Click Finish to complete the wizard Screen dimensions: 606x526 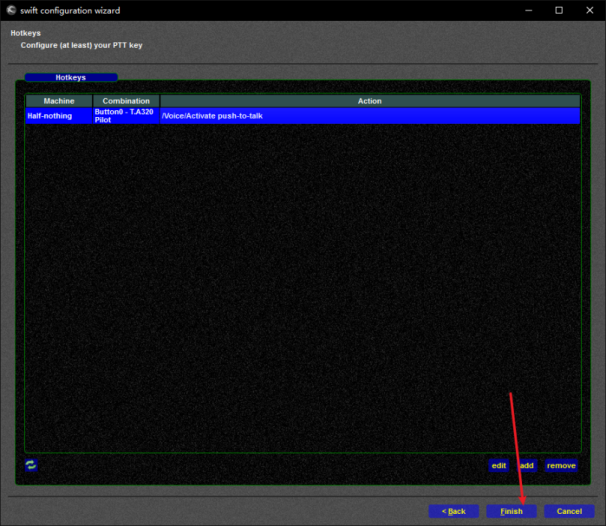pyautogui.click(x=511, y=511)
